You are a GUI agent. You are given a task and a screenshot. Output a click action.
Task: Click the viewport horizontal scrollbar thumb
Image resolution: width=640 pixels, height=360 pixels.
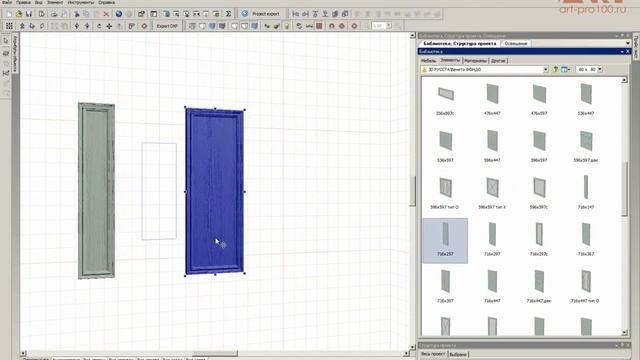tap(215, 353)
